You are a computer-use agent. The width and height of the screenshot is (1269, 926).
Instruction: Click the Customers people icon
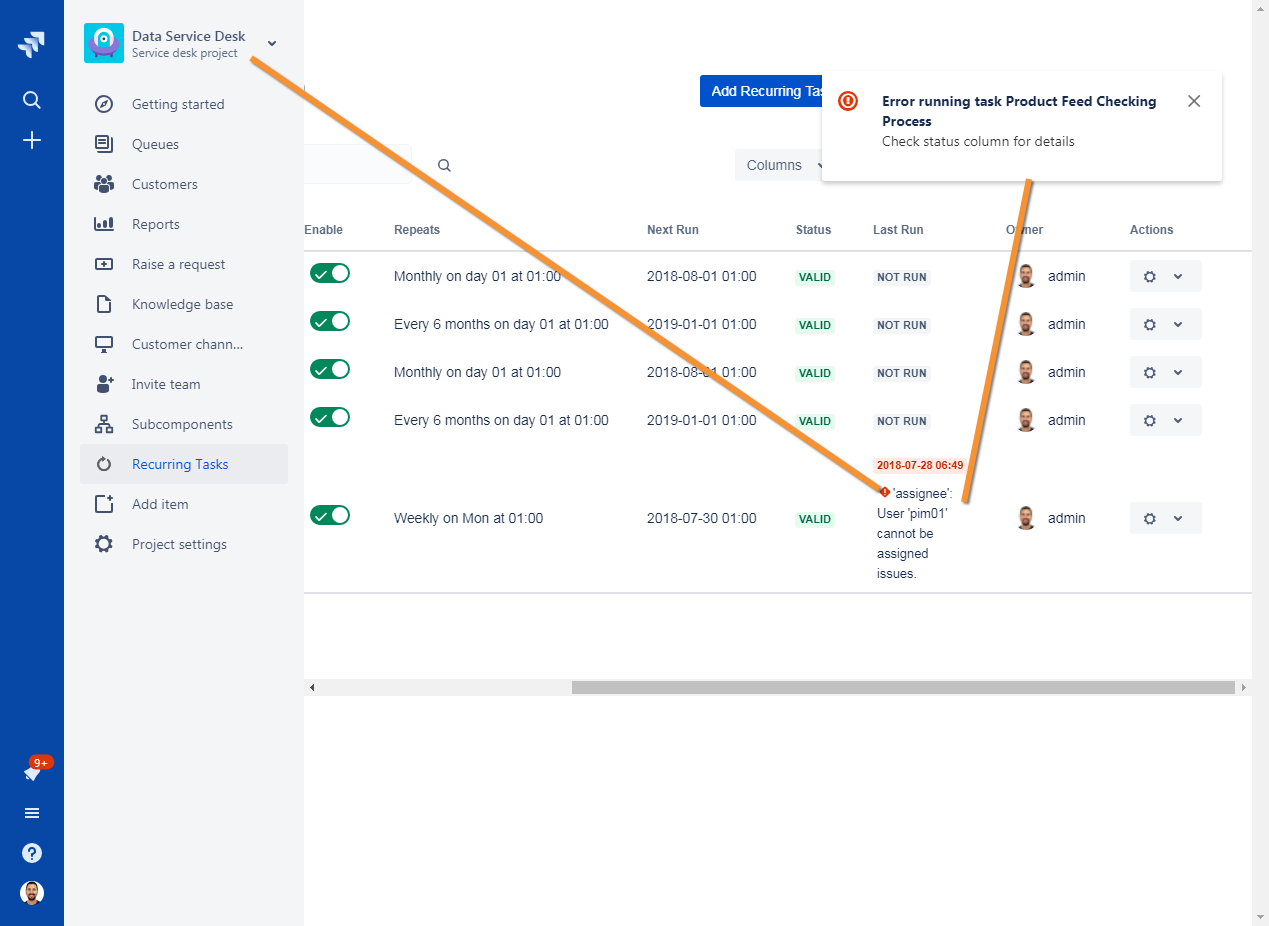(x=104, y=184)
